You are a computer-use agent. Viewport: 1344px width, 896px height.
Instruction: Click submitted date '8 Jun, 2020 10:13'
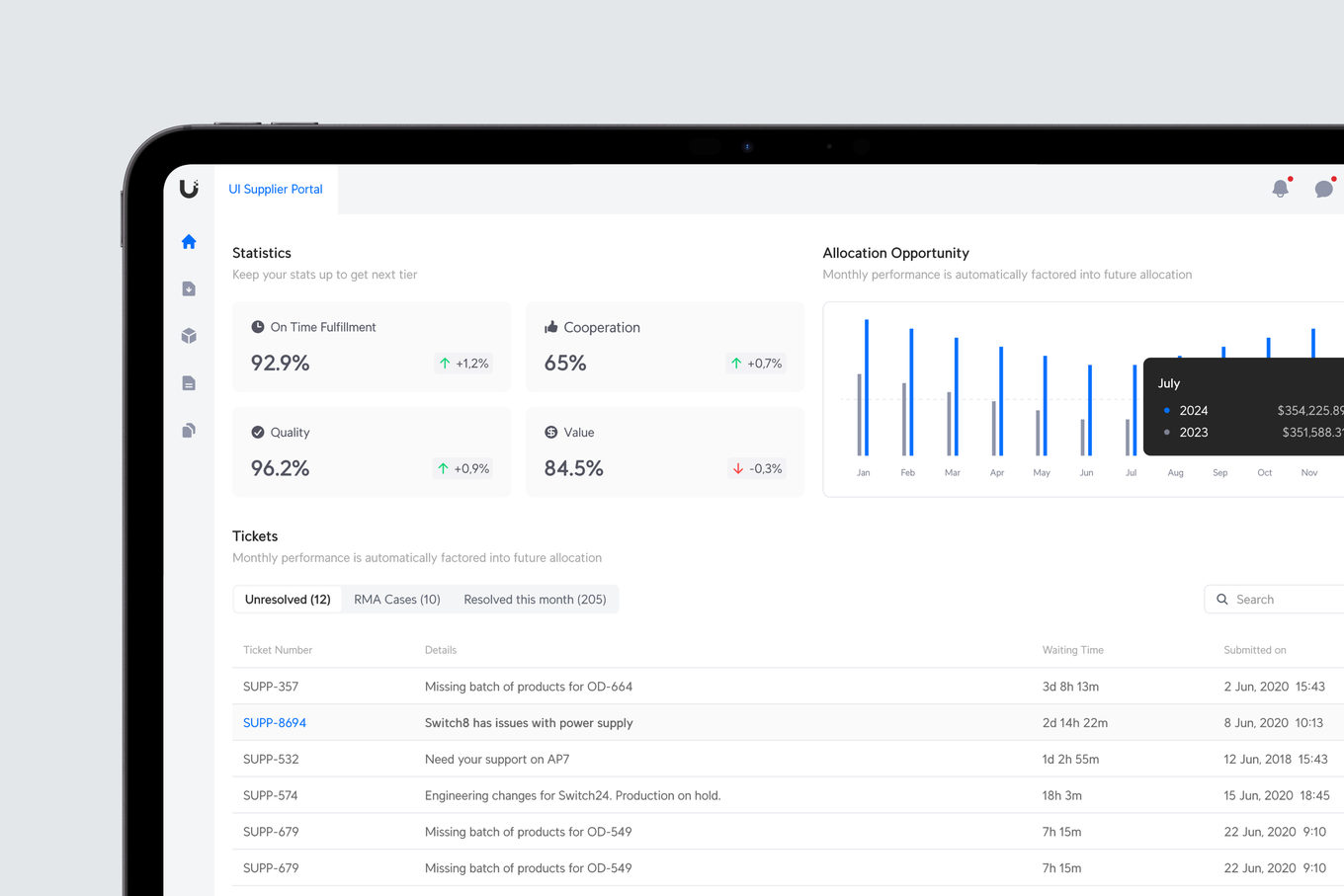(x=1274, y=723)
